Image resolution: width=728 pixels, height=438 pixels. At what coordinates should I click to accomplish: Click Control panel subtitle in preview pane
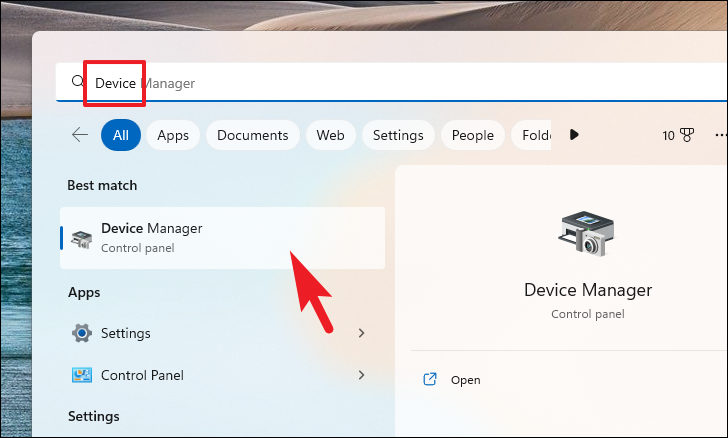point(588,314)
